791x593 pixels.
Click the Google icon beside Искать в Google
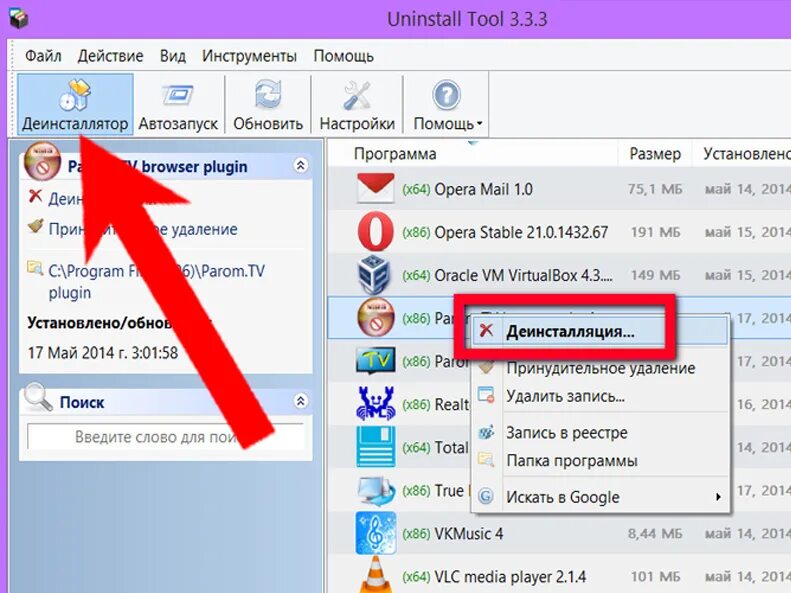tap(486, 496)
